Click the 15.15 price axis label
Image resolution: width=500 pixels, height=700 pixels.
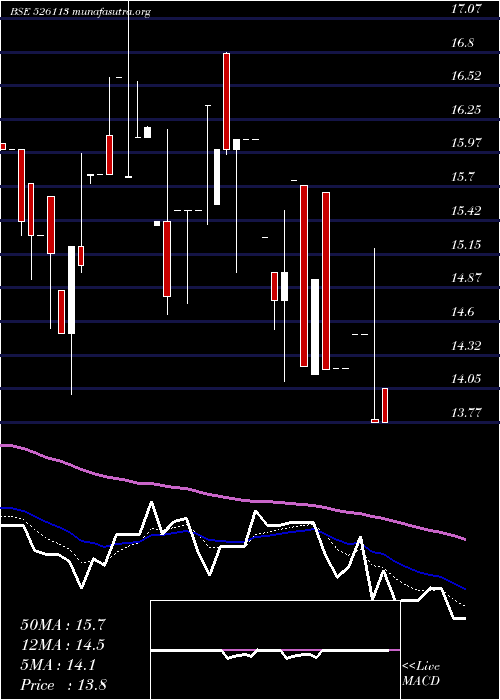(466, 244)
